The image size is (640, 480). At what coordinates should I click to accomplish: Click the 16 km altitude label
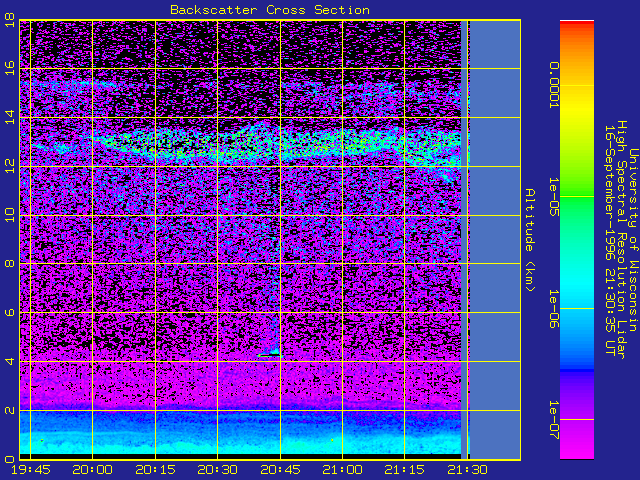tap(10, 68)
